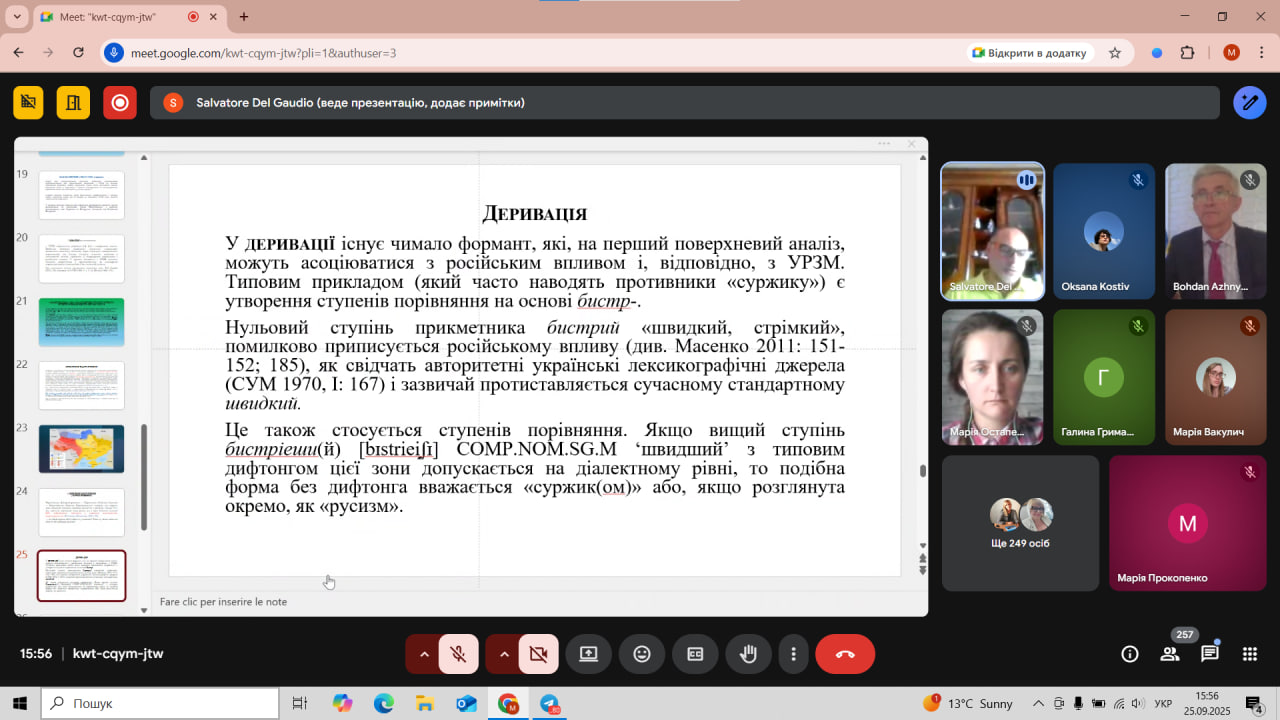Toggle closed captions button
This screenshot has height=720, width=1280.
point(695,654)
